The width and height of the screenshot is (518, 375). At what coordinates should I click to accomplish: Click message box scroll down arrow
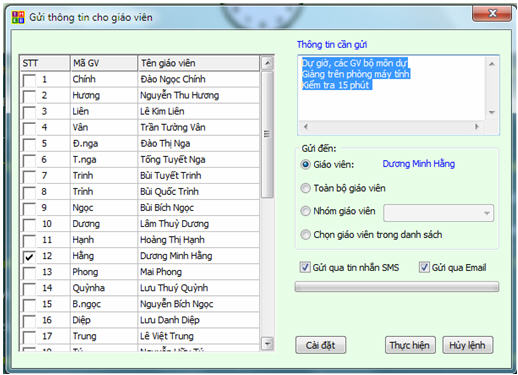(x=492, y=112)
